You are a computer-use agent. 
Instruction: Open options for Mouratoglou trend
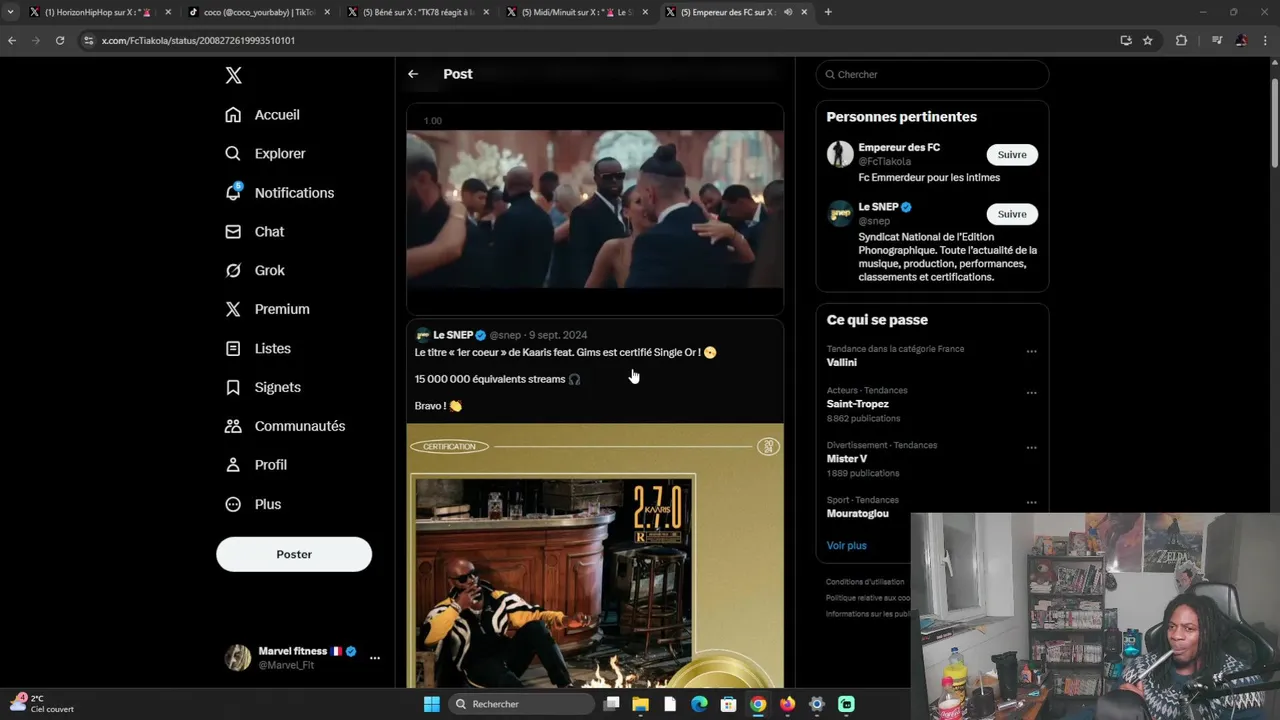pos(1031,502)
